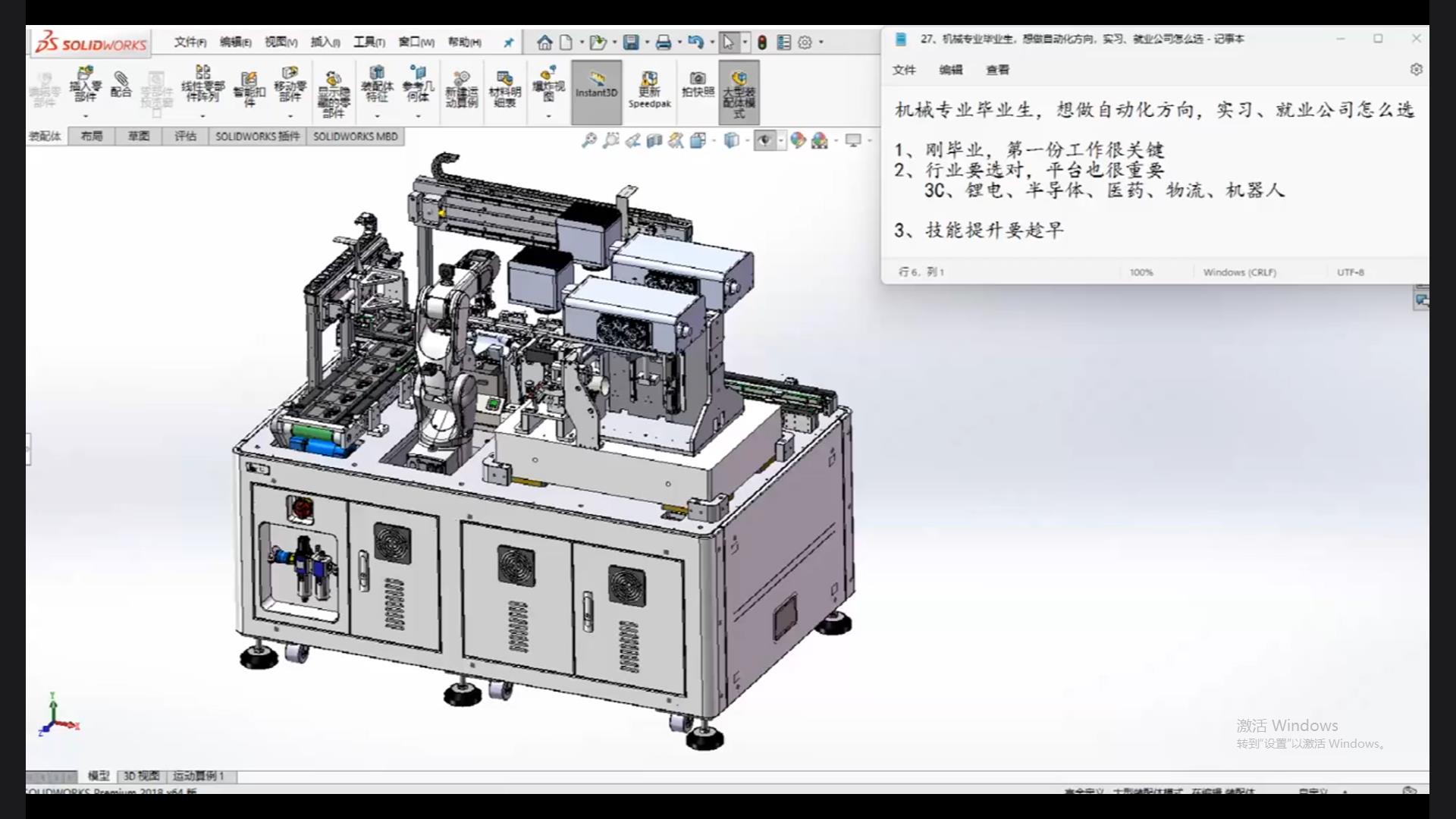Toggle the menu bar pin icon
Viewport: 1456px width, 819px height.
coord(508,42)
